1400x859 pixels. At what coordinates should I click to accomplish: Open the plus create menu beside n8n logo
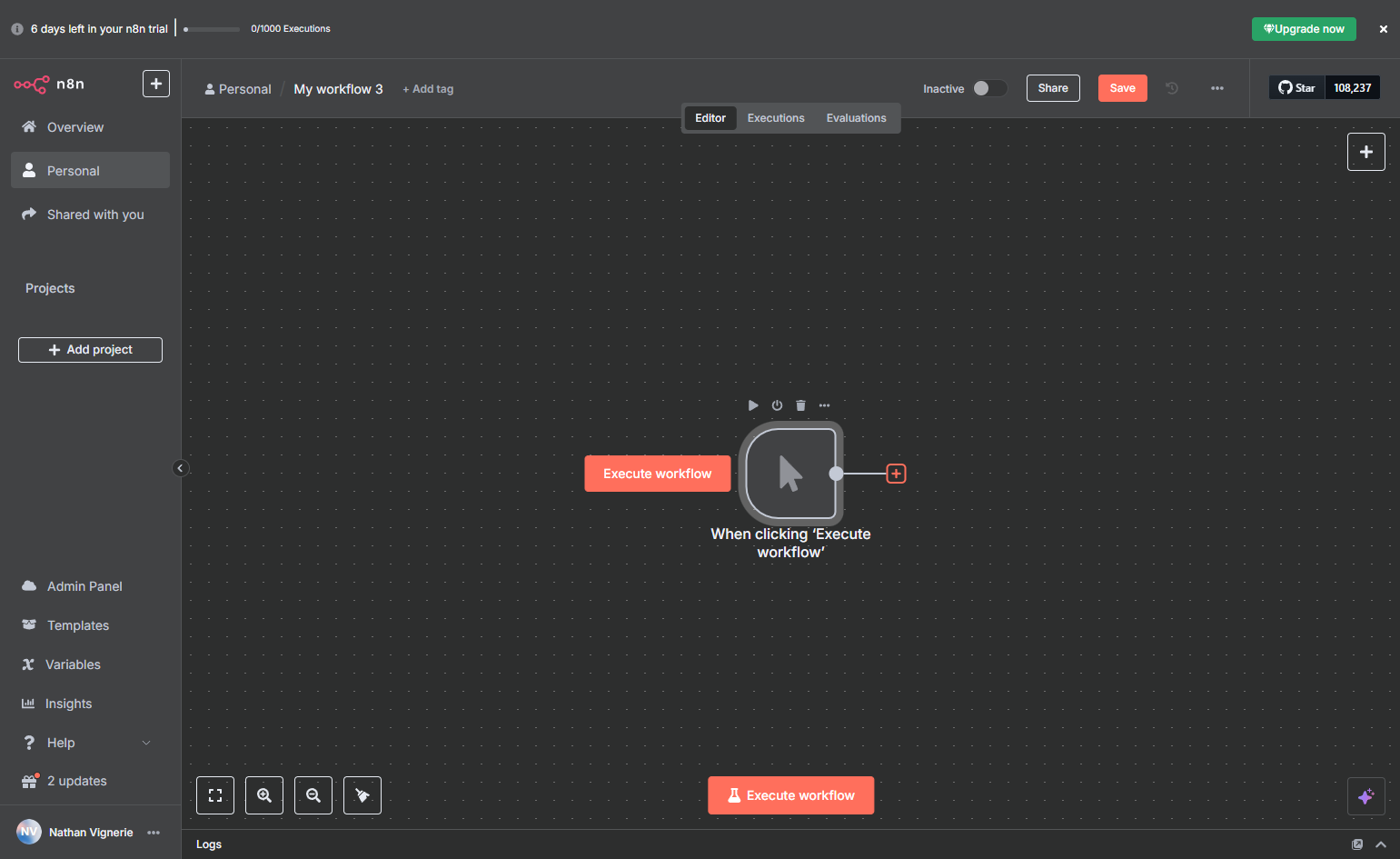tap(156, 84)
